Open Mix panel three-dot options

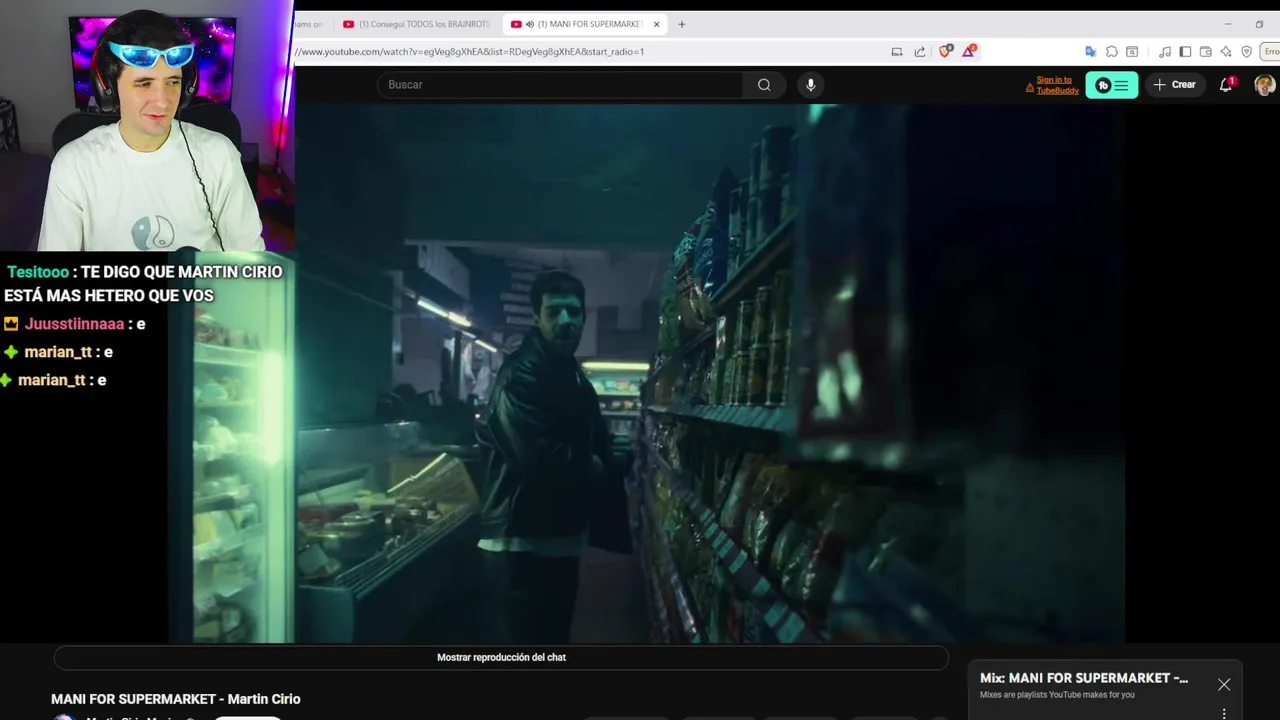point(1224,714)
